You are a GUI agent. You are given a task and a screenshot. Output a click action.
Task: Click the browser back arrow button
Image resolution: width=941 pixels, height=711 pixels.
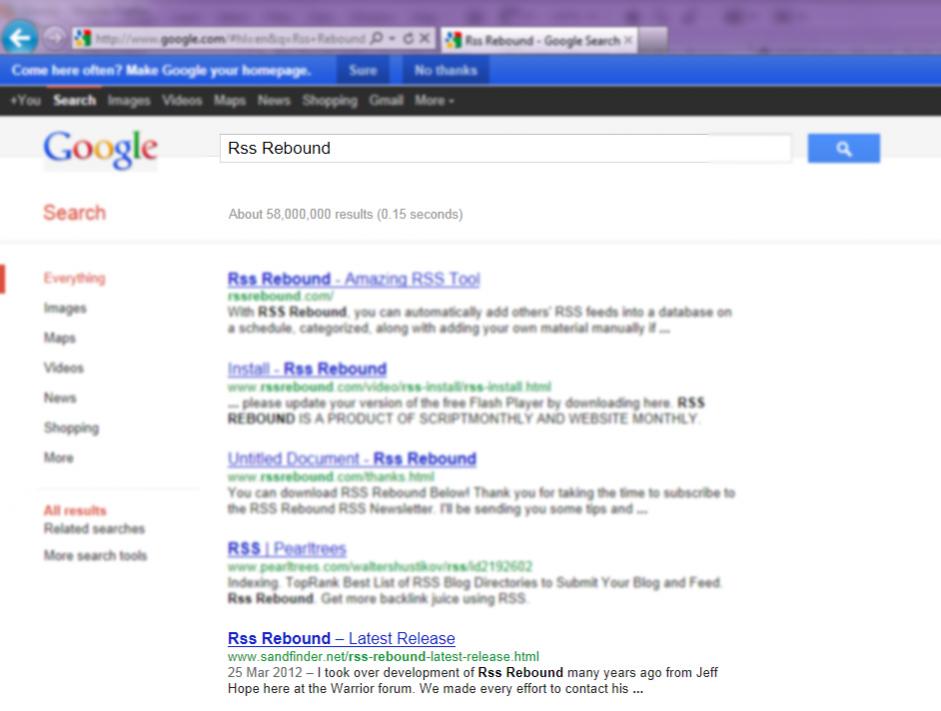click(20, 38)
